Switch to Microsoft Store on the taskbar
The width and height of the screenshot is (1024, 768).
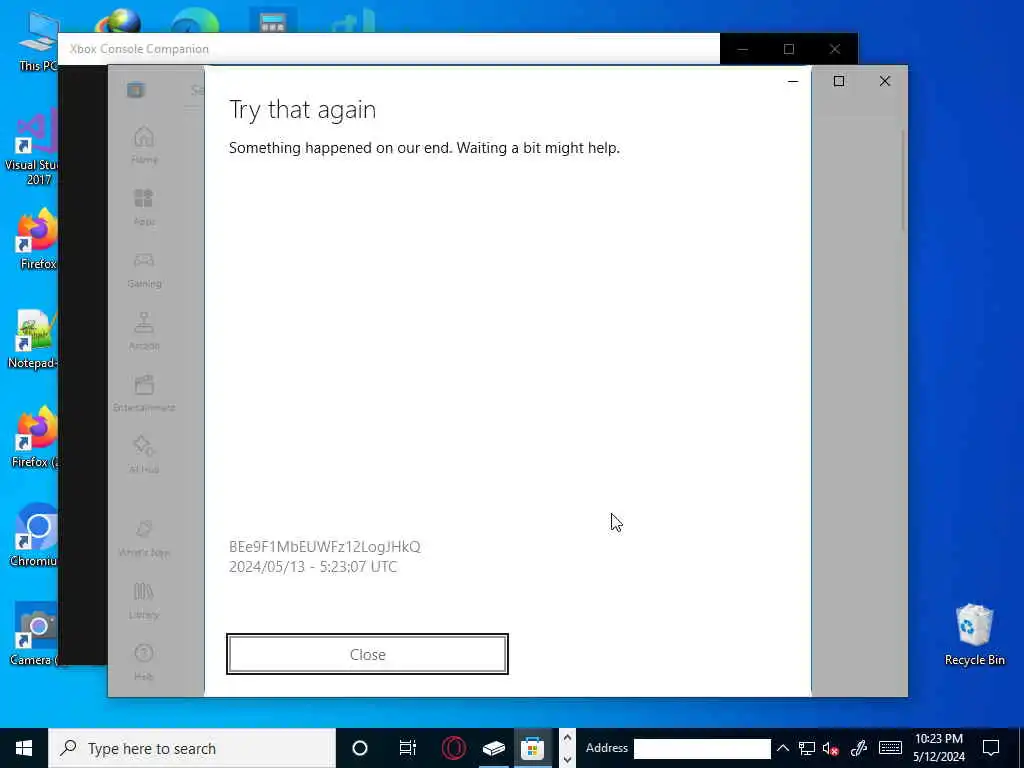[532, 748]
